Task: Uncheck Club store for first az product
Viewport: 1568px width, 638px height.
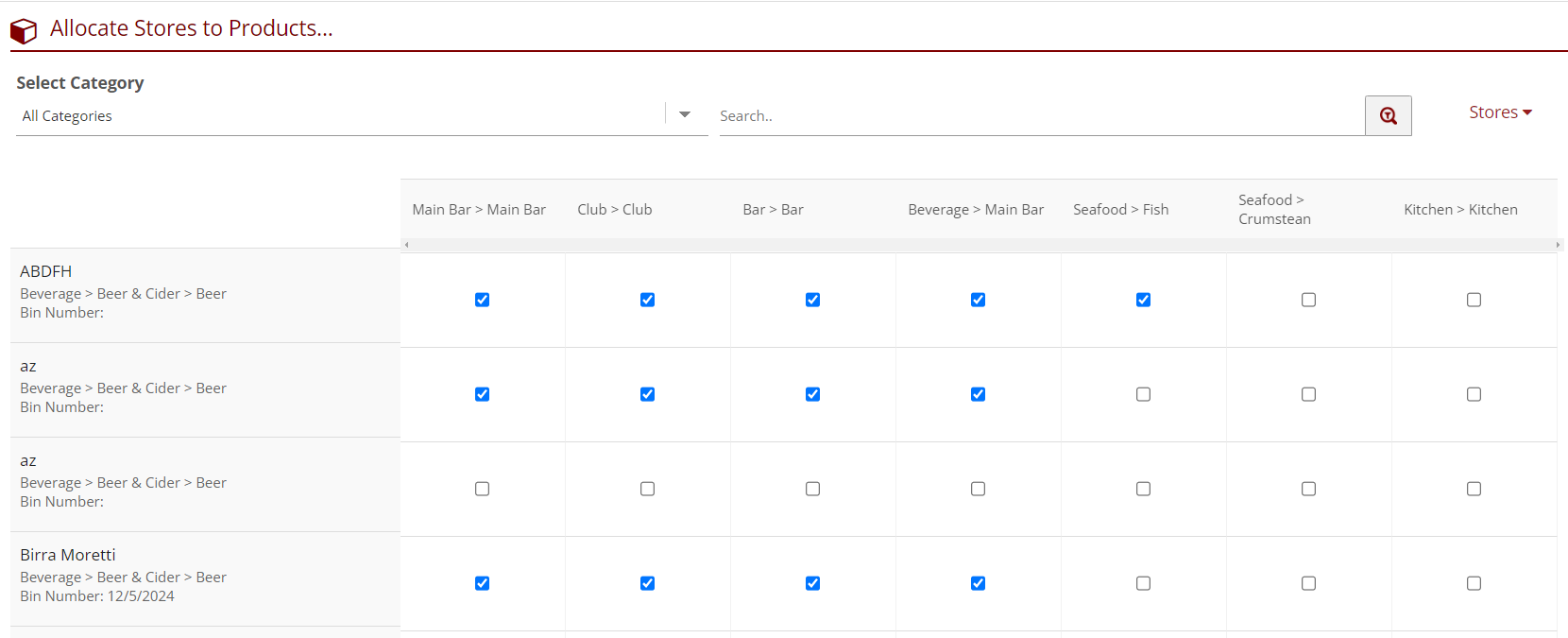Action: coord(647,394)
